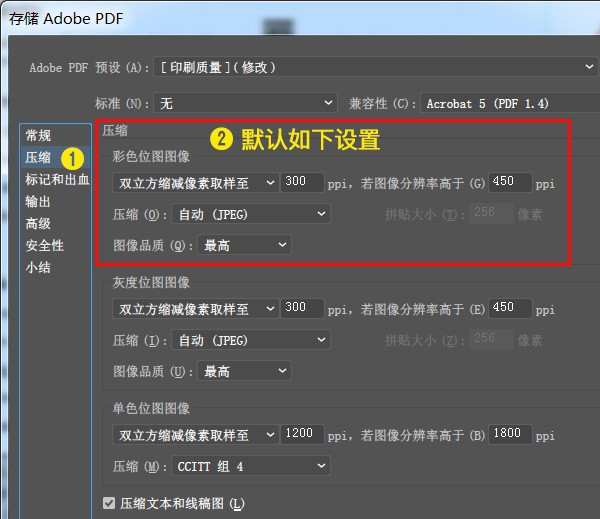Open the Adobe PDF 预设 dropdown
This screenshot has height=519, width=600.
[x=375, y=67]
